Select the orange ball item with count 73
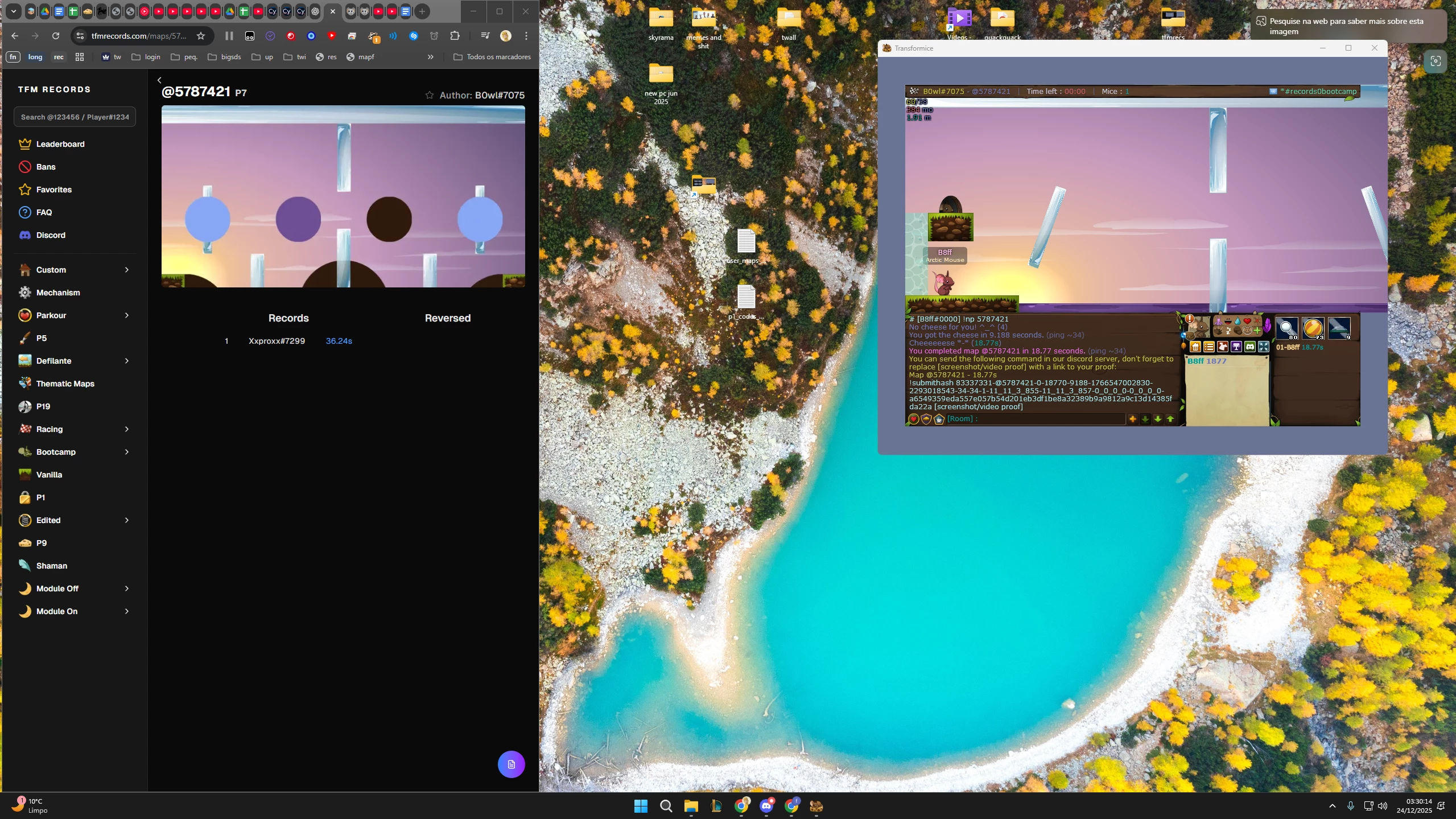The height and width of the screenshot is (819, 1456). (x=1313, y=328)
